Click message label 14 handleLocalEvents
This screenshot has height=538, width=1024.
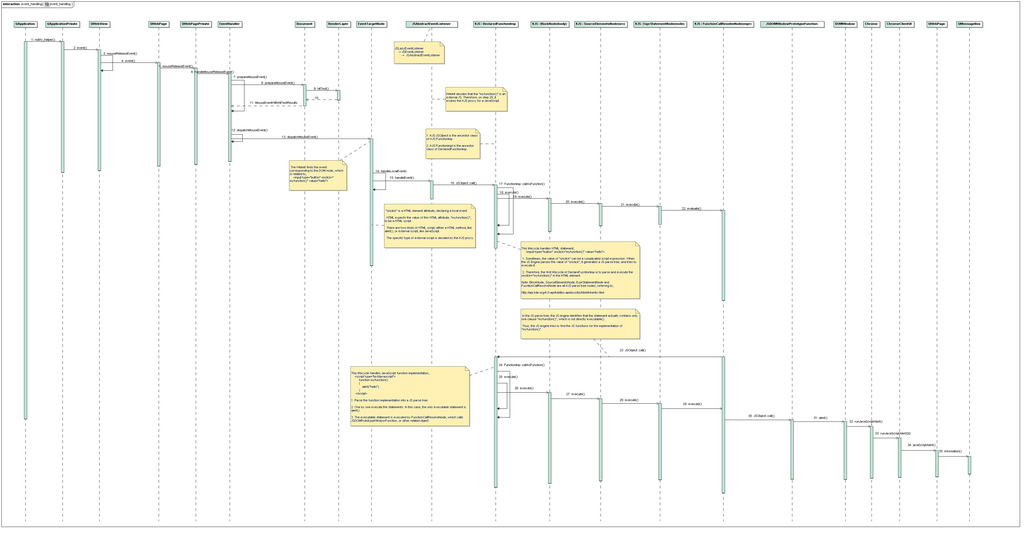tap(391, 171)
